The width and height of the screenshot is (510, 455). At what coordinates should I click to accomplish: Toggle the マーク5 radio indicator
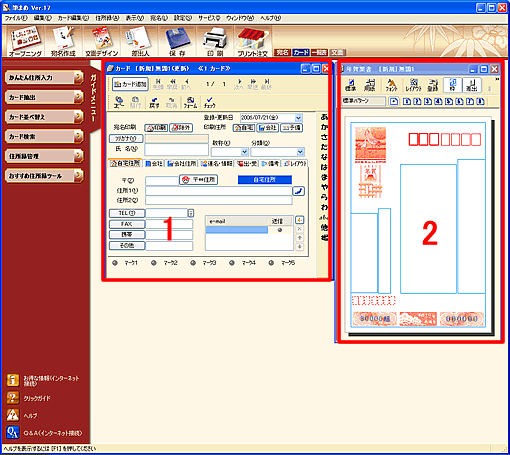271,263
